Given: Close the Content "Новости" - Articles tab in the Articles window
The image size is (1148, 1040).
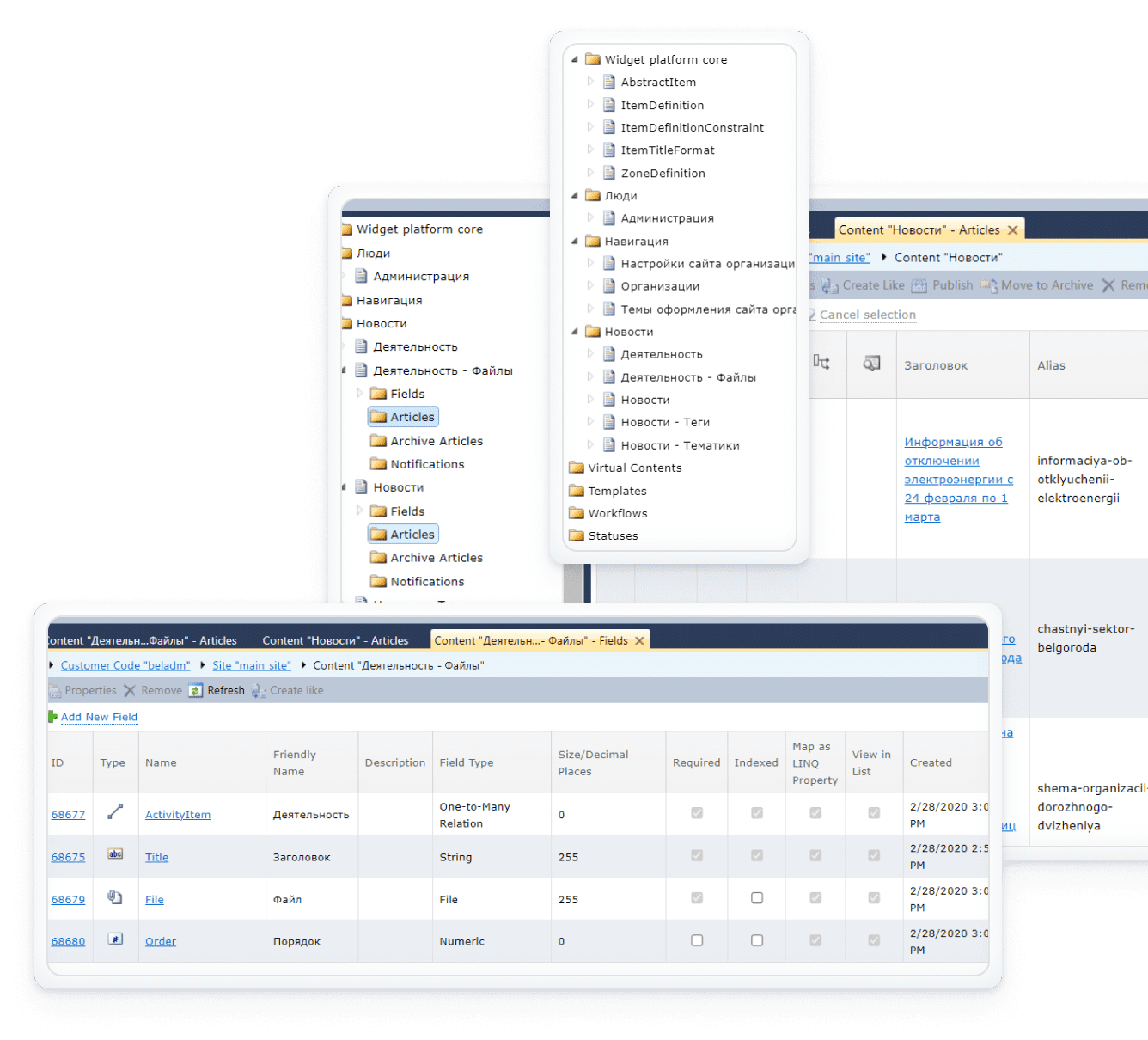Looking at the screenshot, I should 1013,230.
